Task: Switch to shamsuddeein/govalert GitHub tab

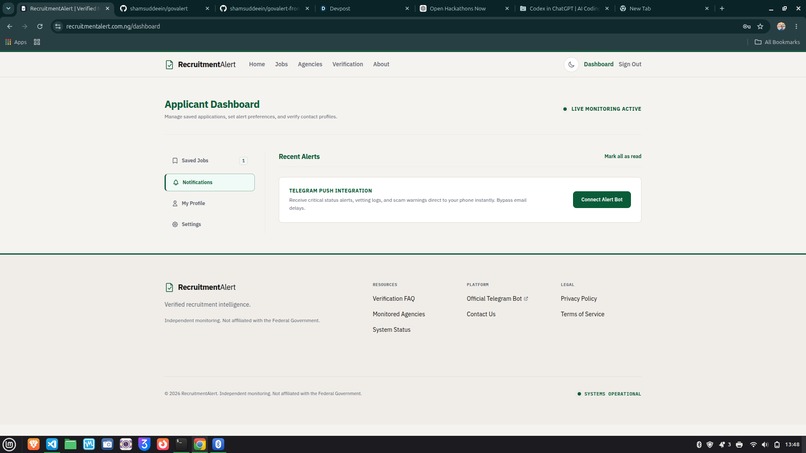Action: pyautogui.click(x=159, y=8)
